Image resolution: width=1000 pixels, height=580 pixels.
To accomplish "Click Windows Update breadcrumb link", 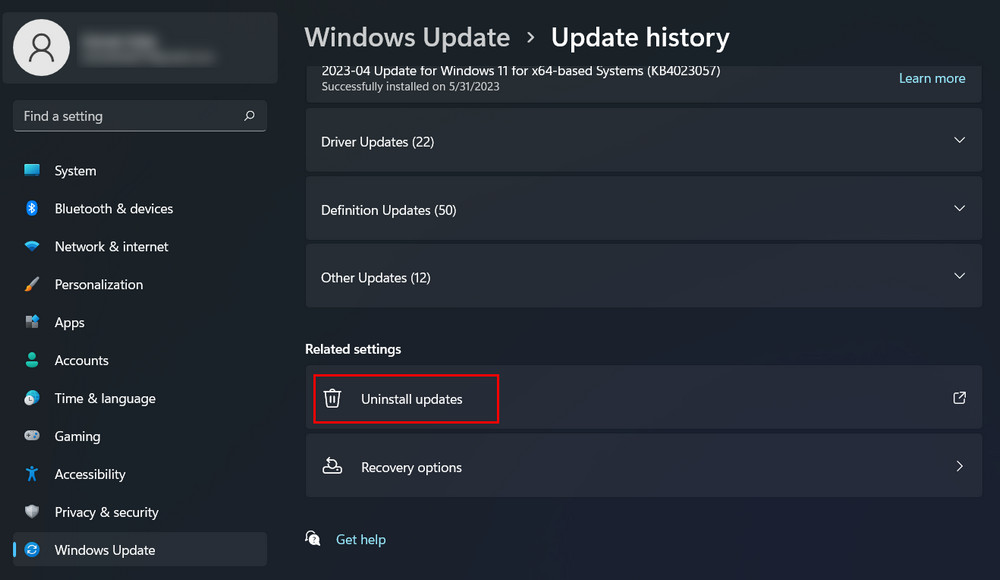I will coord(407,38).
